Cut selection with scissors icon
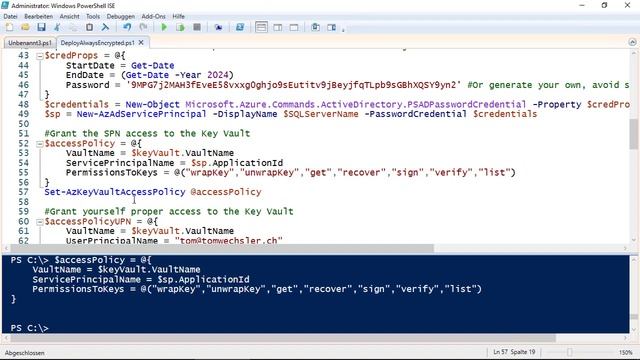The image size is (640, 360). (57, 27)
